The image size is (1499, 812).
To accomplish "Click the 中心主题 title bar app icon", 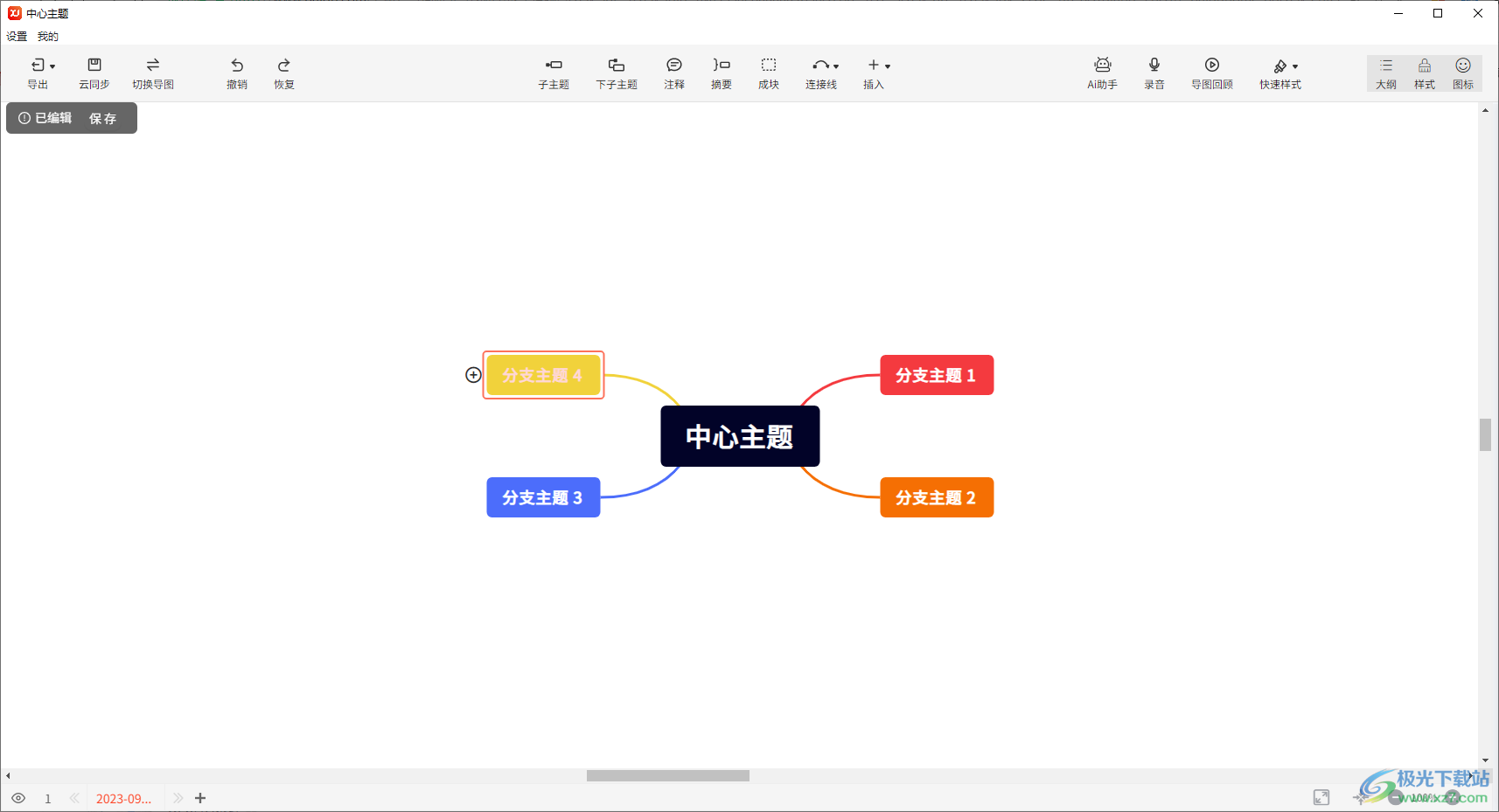I will [14, 13].
